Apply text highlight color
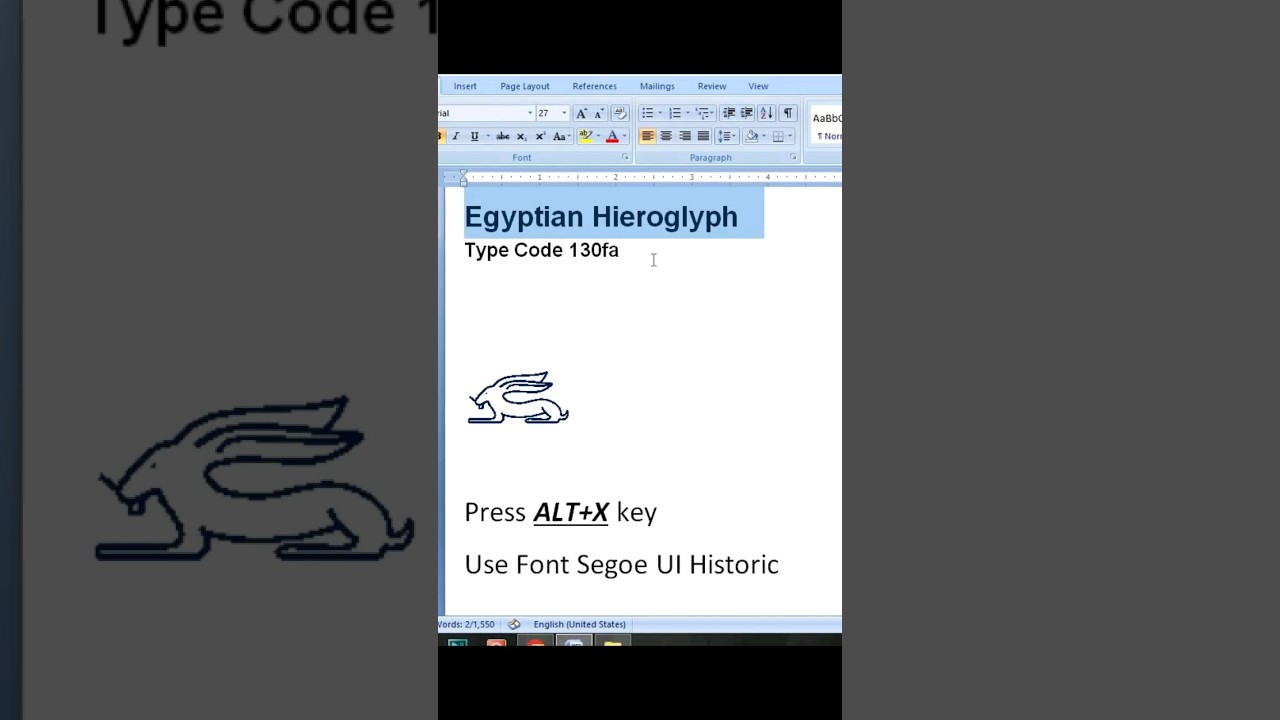The image size is (1280, 720). (x=585, y=136)
